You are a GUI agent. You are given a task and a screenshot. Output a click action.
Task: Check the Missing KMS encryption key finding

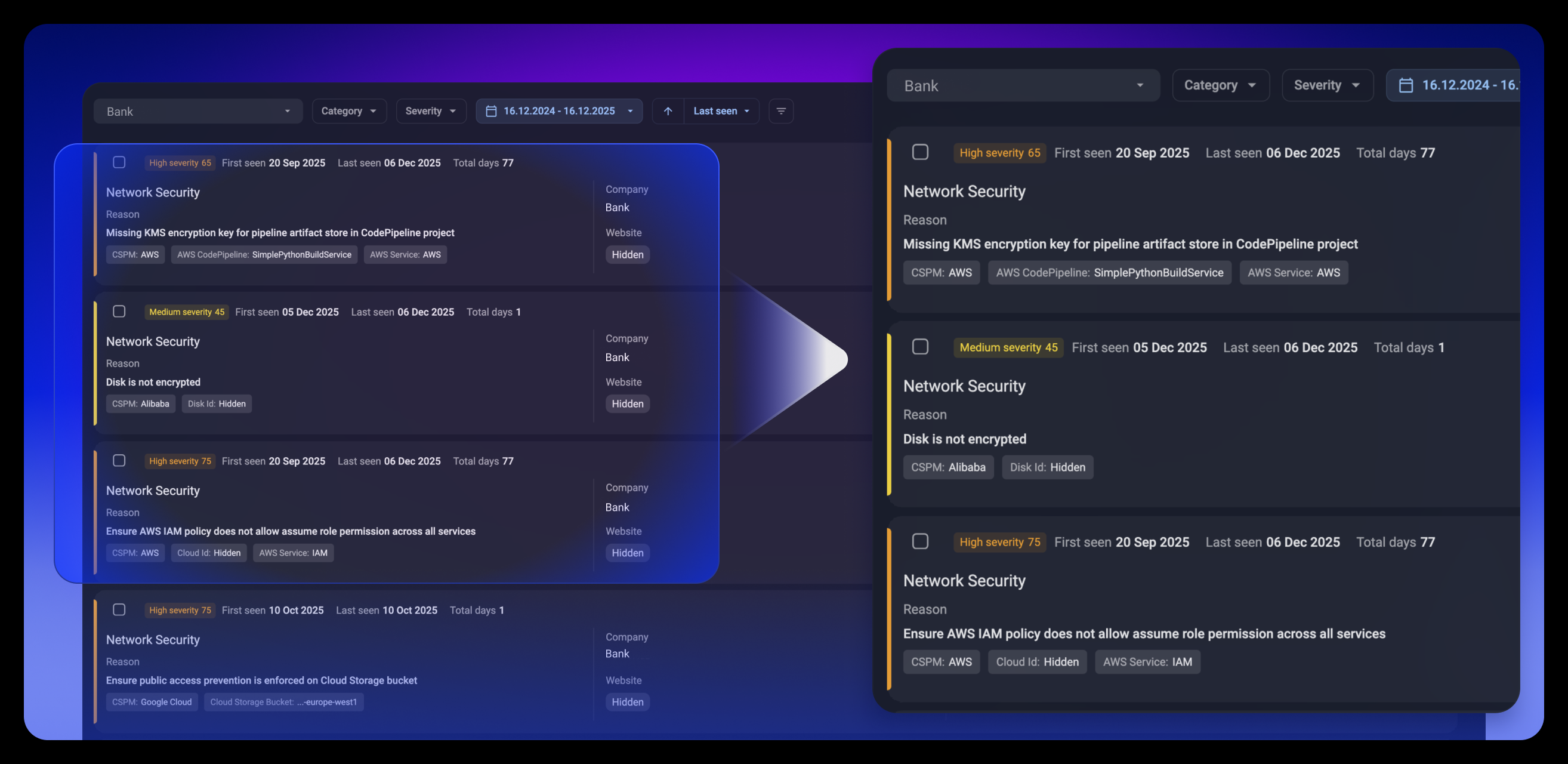click(119, 162)
